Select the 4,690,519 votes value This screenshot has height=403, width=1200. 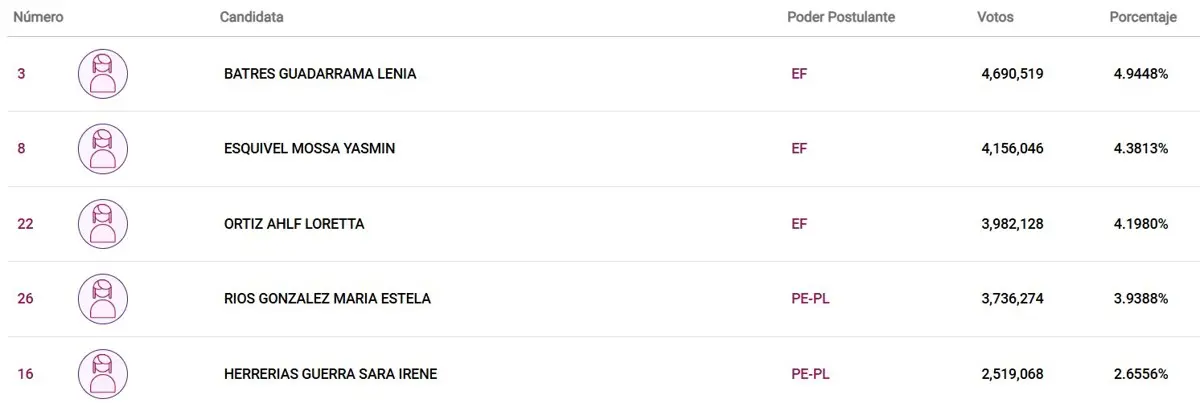pyautogui.click(x=1013, y=74)
